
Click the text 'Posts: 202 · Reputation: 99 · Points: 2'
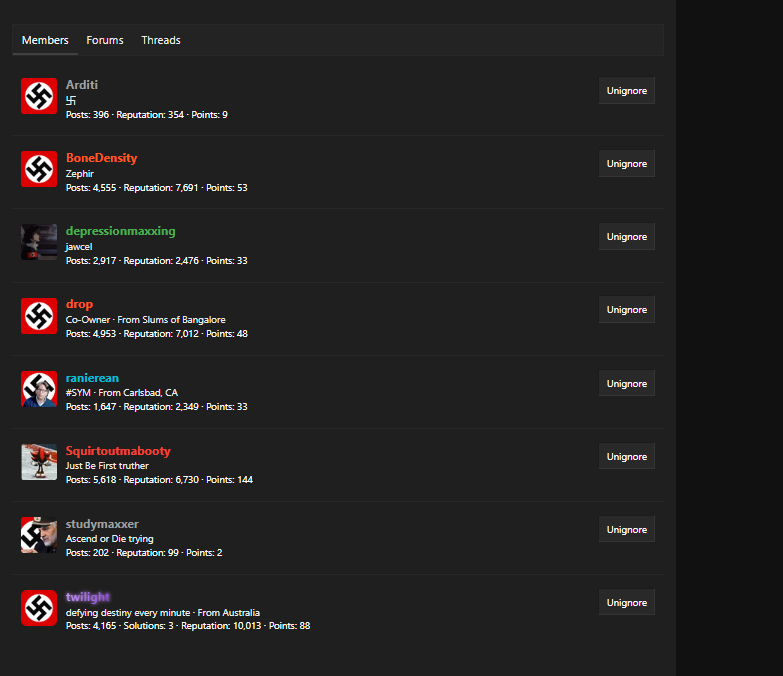point(144,553)
